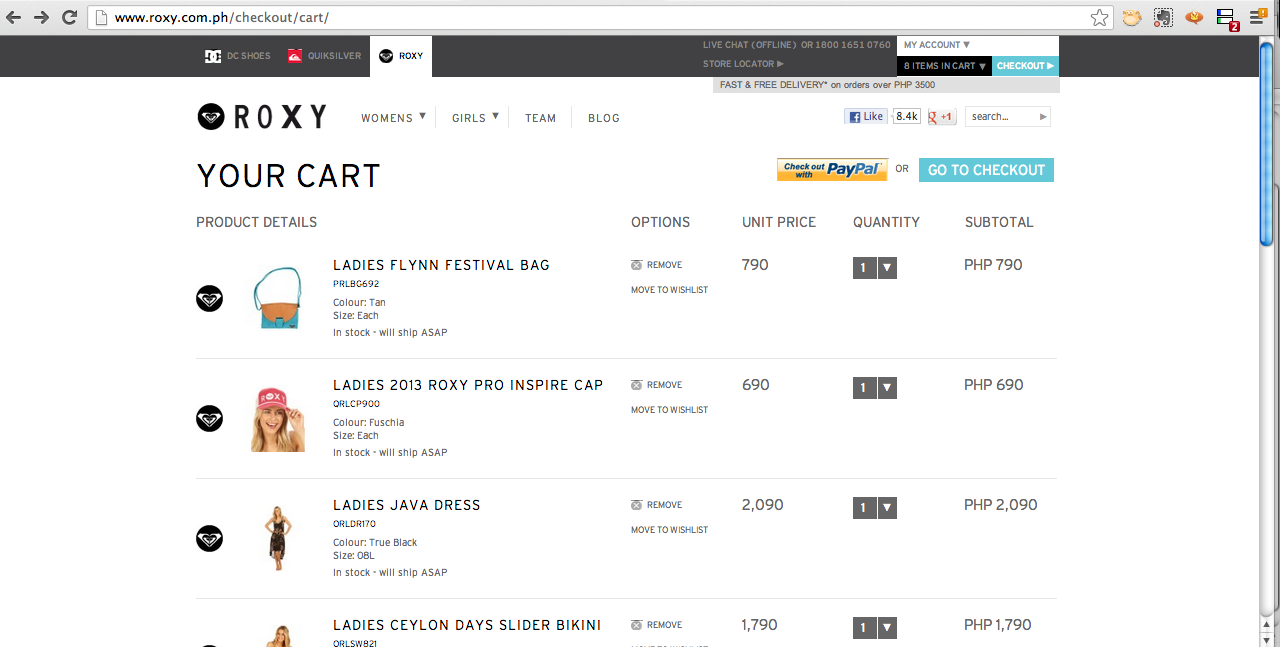Click the browser back arrow
The width and height of the screenshot is (1280, 647).
click(x=15, y=17)
